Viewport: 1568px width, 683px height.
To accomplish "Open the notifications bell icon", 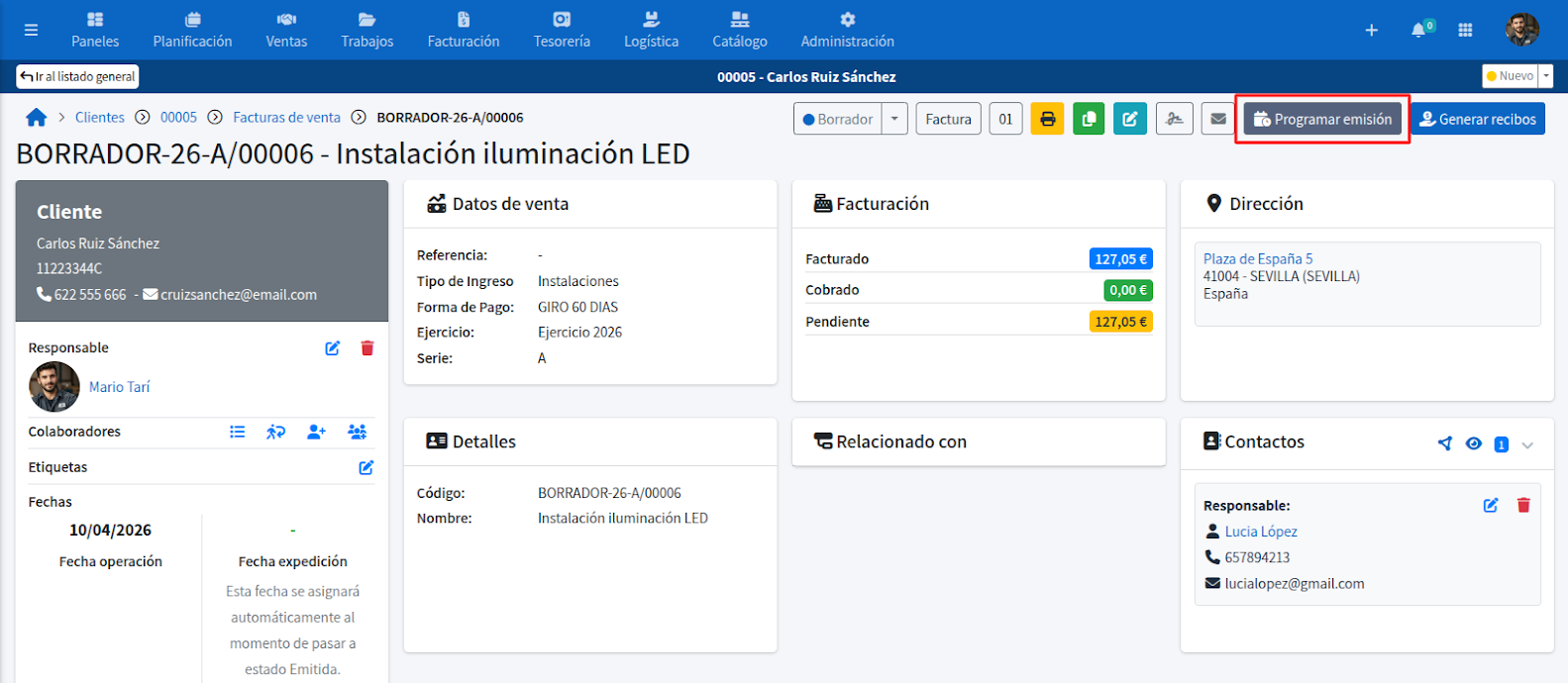I will click(1419, 30).
